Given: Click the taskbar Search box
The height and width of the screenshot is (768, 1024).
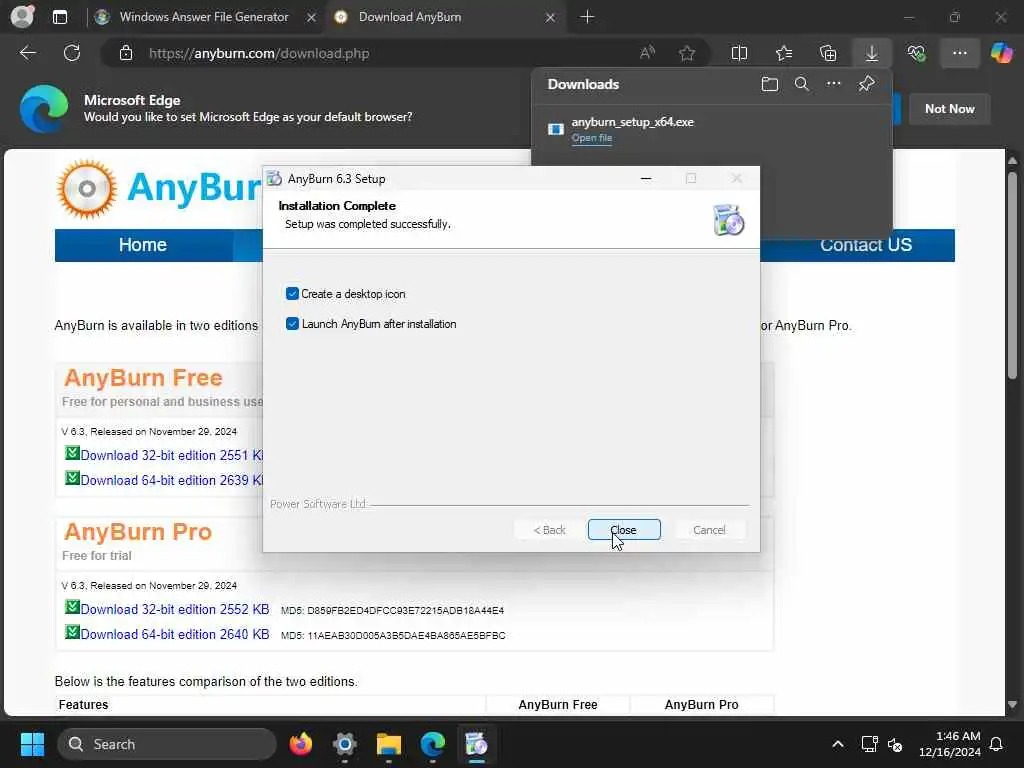Looking at the screenshot, I should [x=167, y=744].
